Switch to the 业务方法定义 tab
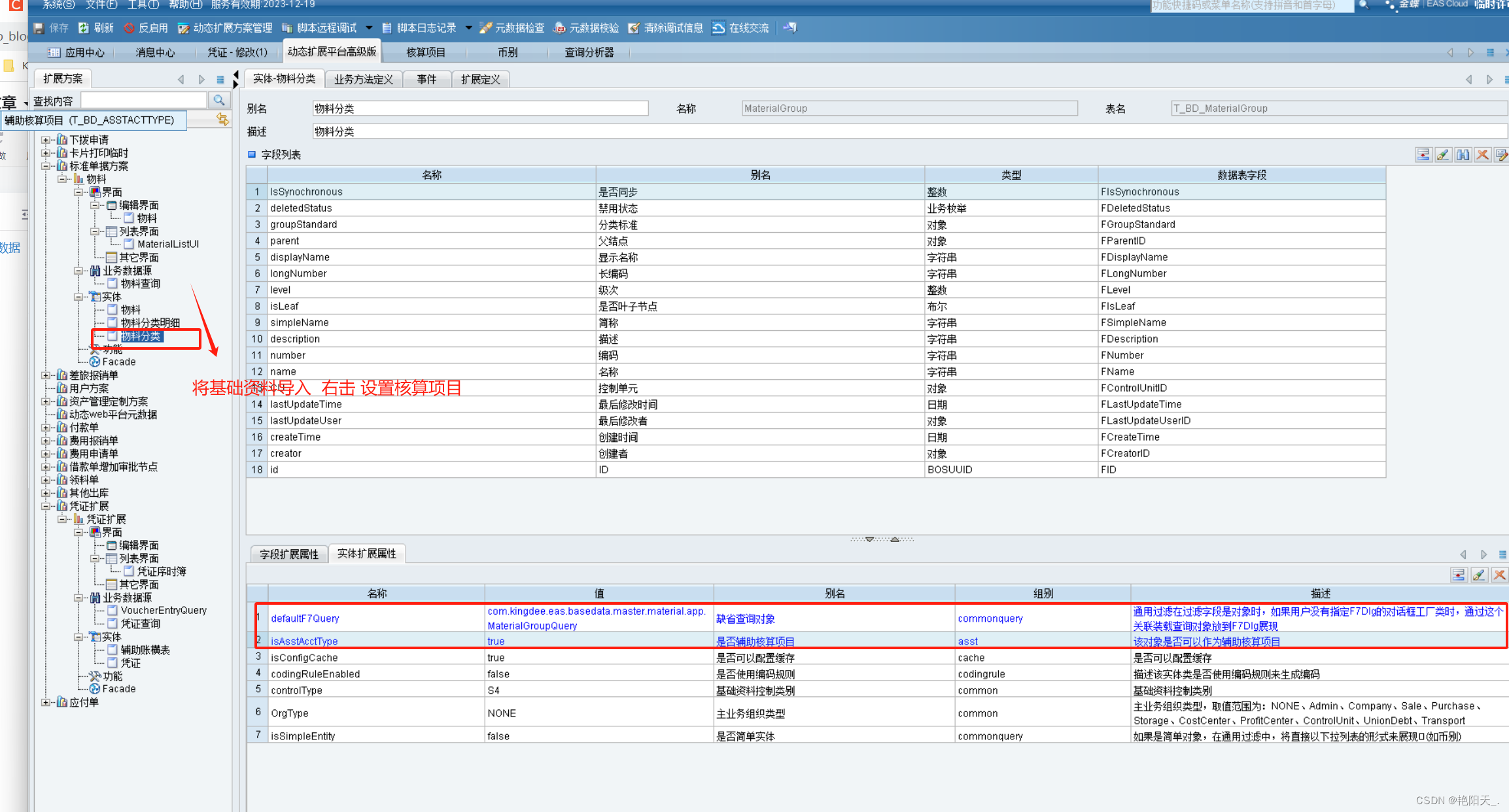1509x812 pixels. (364, 80)
